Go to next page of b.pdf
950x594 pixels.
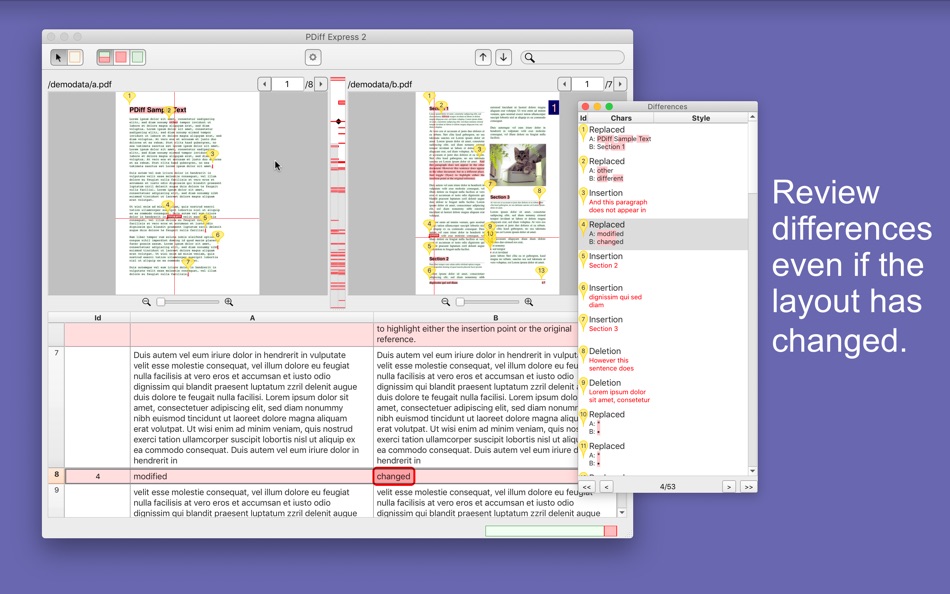point(620,84)
